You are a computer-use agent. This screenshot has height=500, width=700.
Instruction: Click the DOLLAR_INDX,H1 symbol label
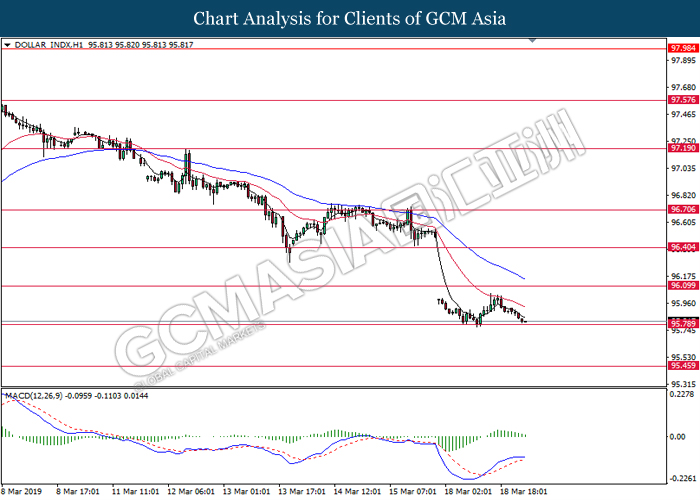[49, 45]
